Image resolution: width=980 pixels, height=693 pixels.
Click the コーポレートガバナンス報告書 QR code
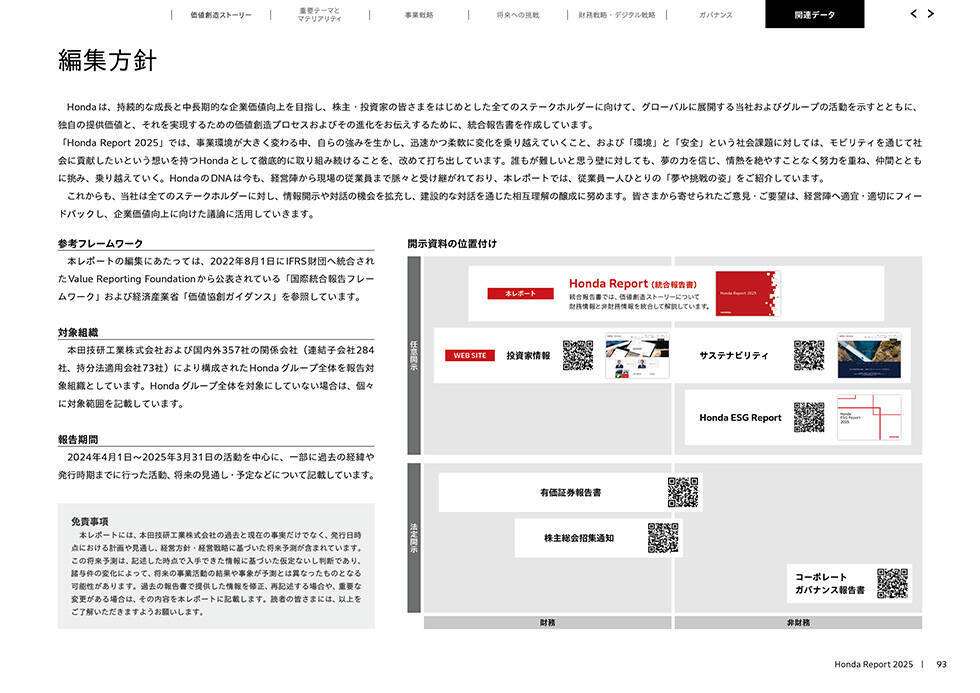(x=892, y=583)
